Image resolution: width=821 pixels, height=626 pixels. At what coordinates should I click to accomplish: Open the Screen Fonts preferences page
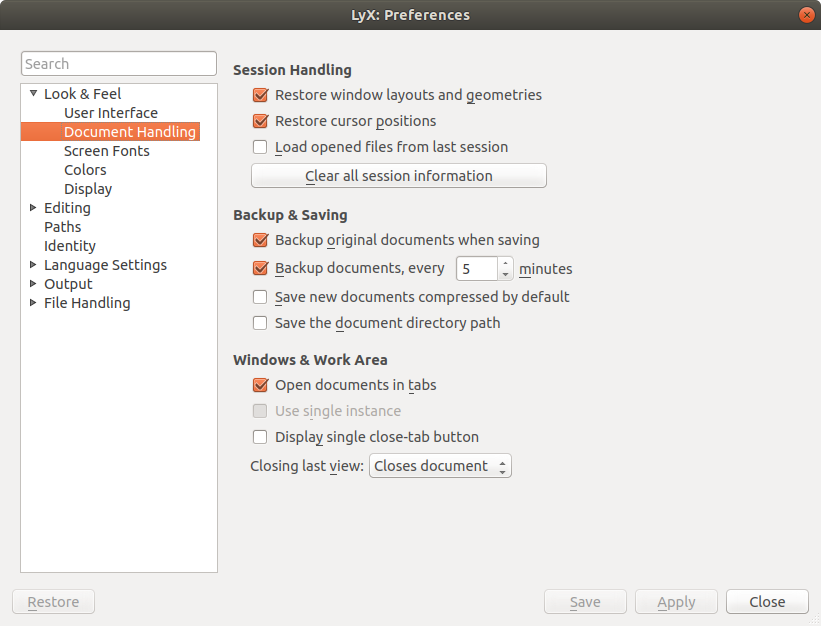tap(107, 151)
